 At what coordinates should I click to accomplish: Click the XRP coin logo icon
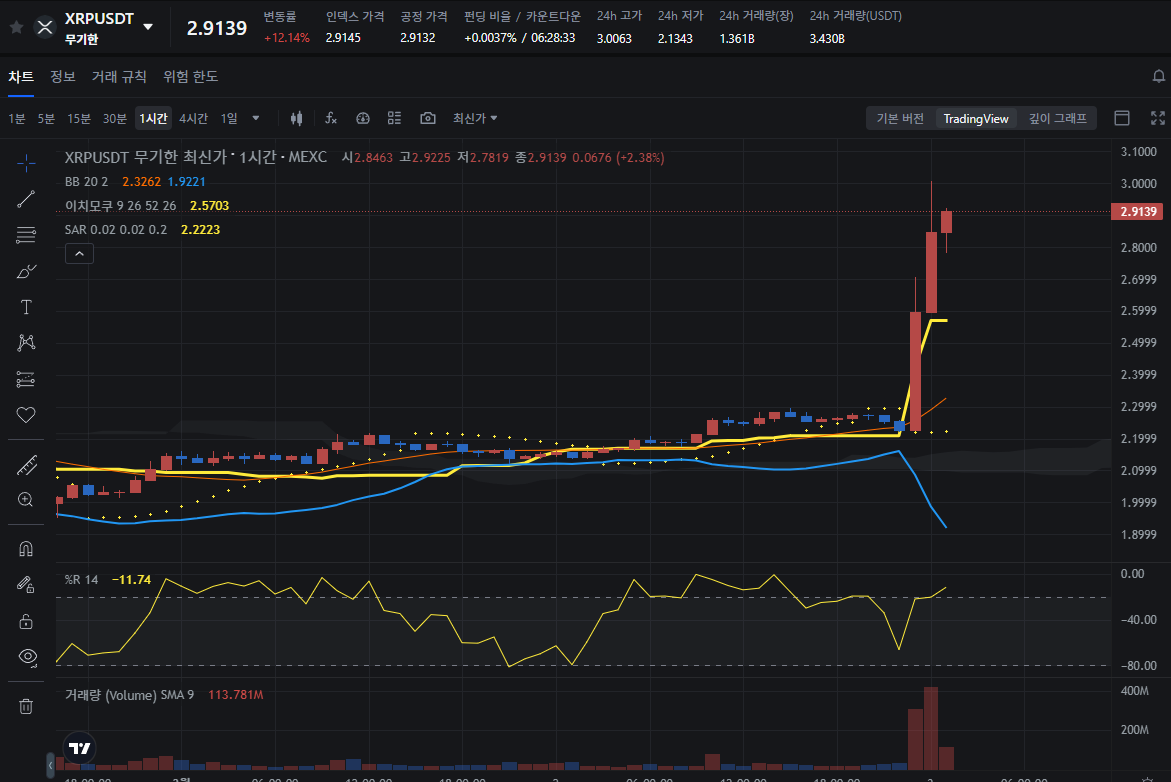click(45, 28)
